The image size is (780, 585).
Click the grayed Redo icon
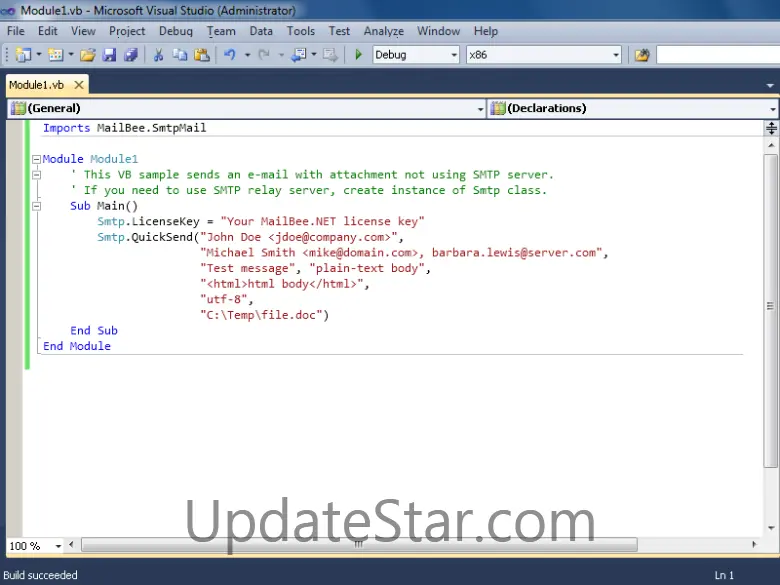pos(264,55)
